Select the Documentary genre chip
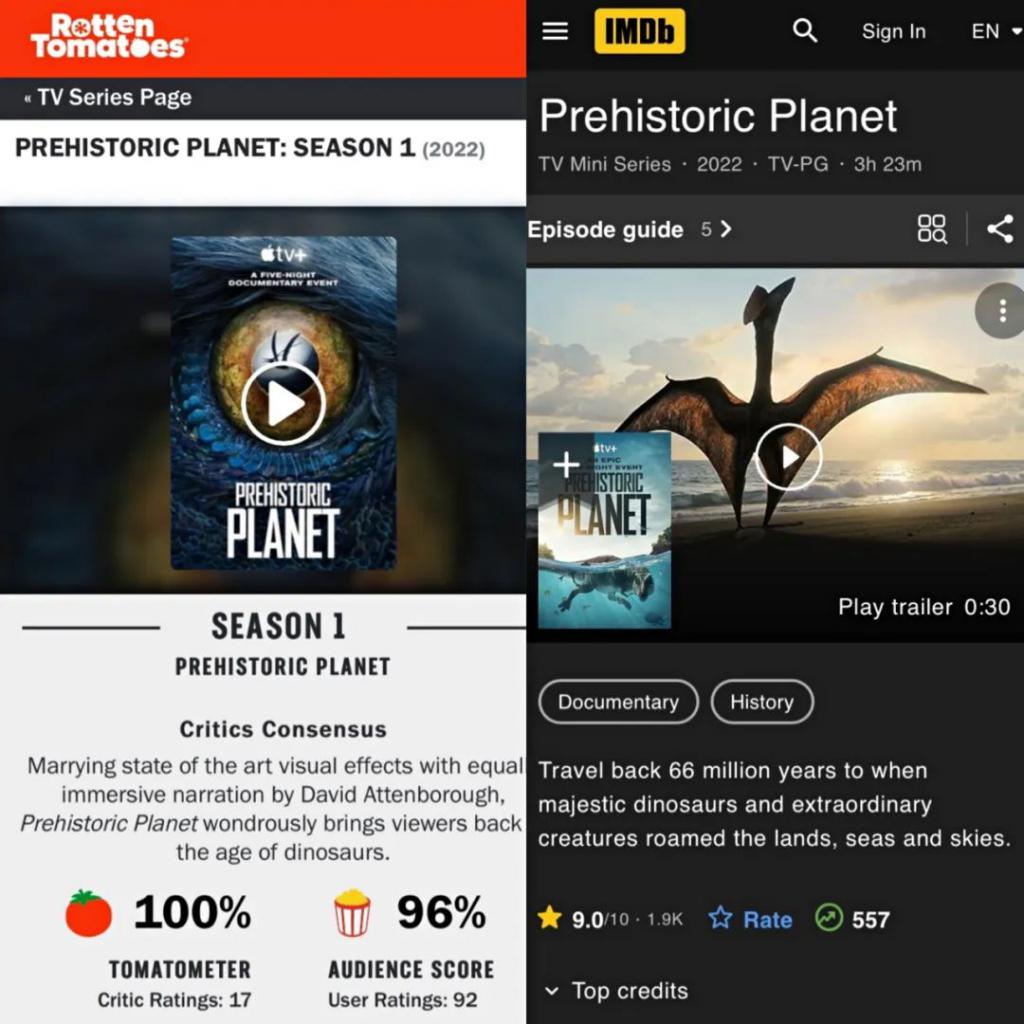The width and height of the screenshot is (1024, 1024). point(618,702)
